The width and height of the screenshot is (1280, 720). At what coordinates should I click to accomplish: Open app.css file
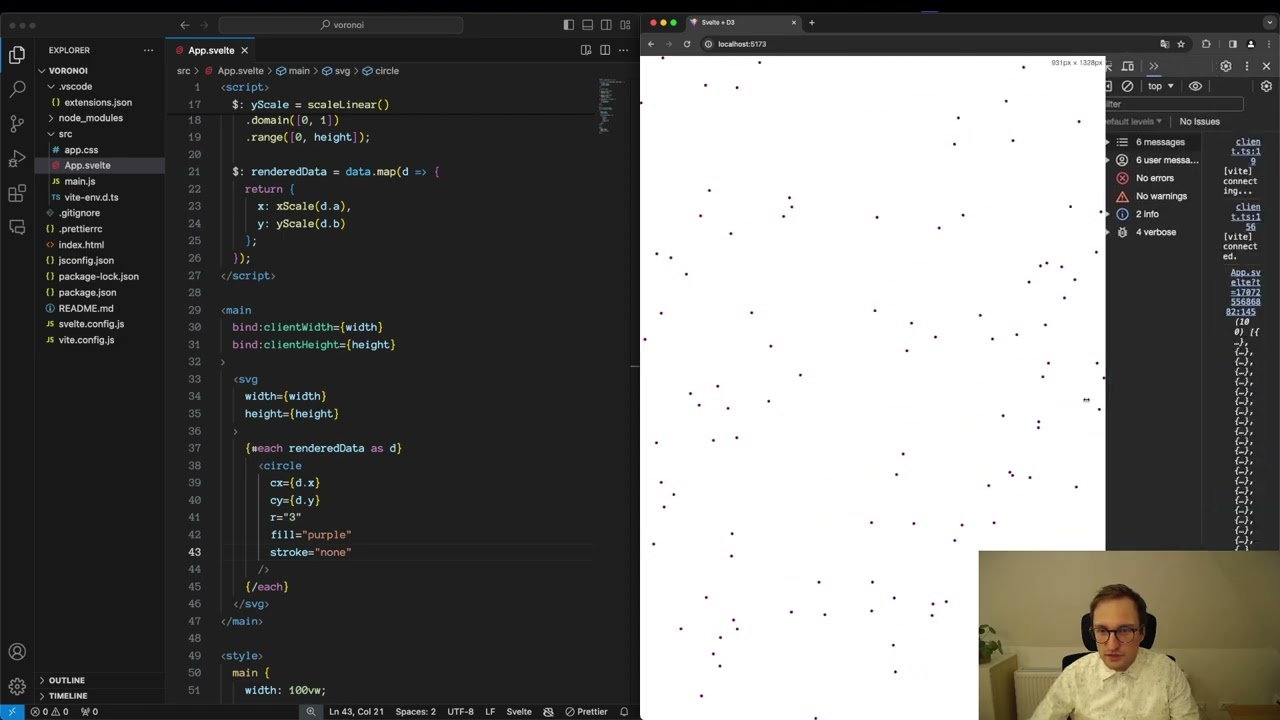[81, 150]
